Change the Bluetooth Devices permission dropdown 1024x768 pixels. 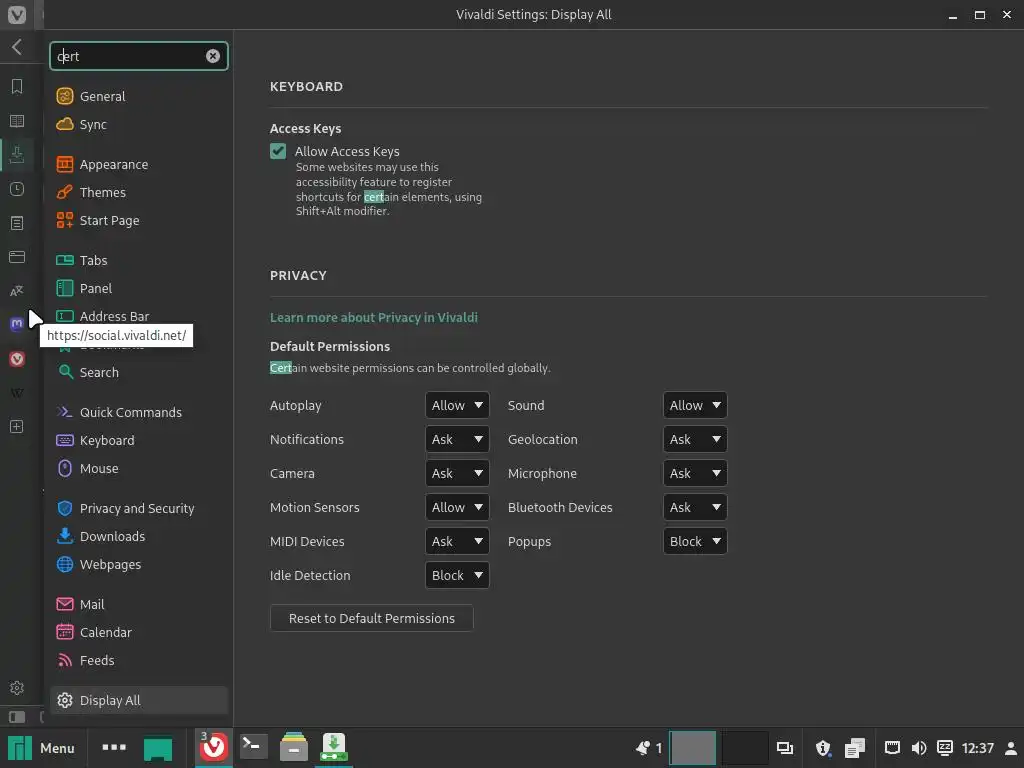(x=695, y=507)
